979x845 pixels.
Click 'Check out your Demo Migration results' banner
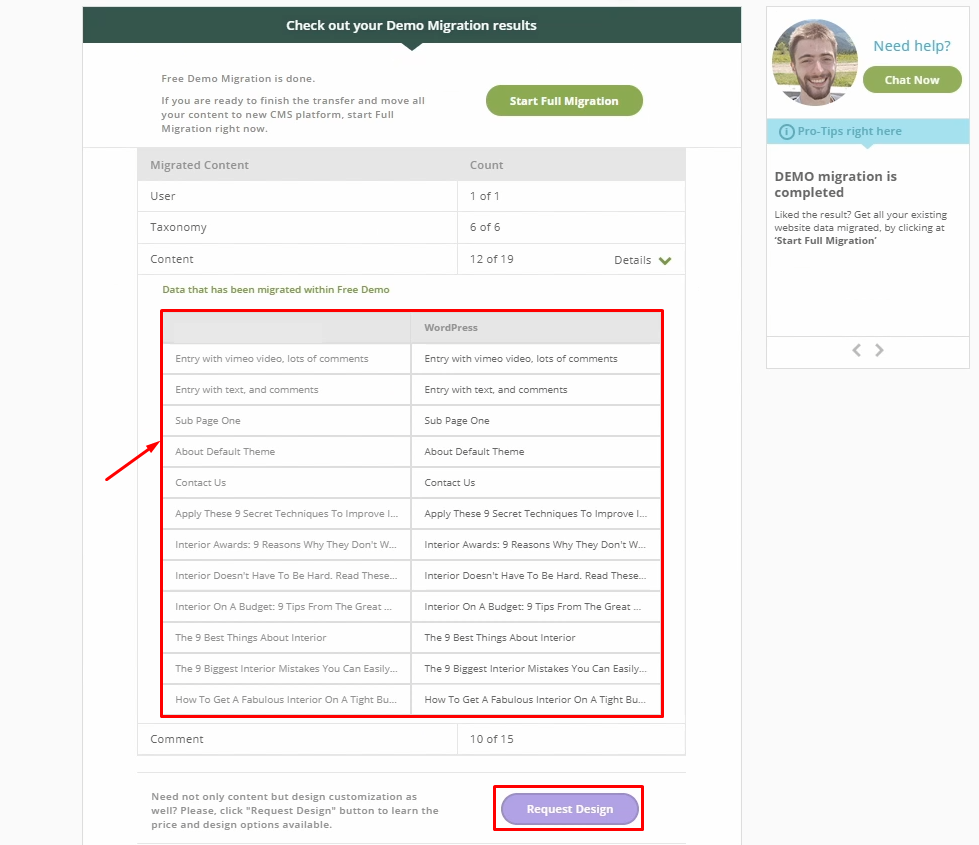click(411, 26)
